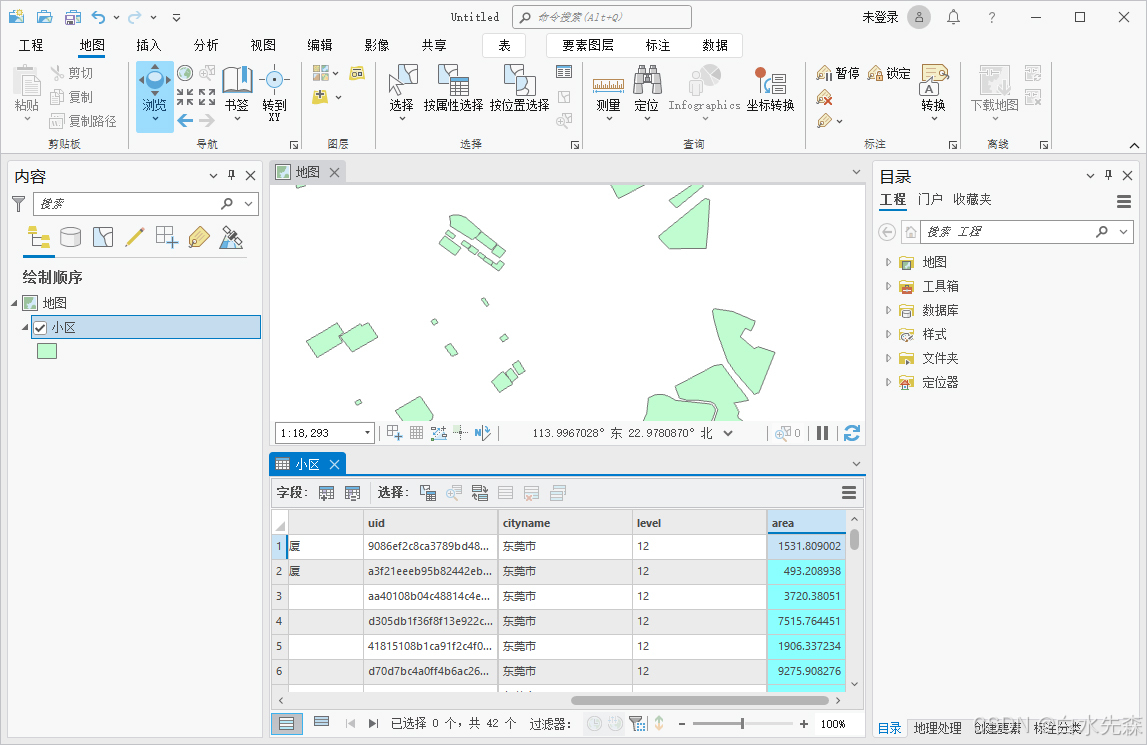Viewport: 1147px width, 745px height.
Task: Click the 复制 (Copy) button
Action: pyautogui.click(x=71, y=97)
